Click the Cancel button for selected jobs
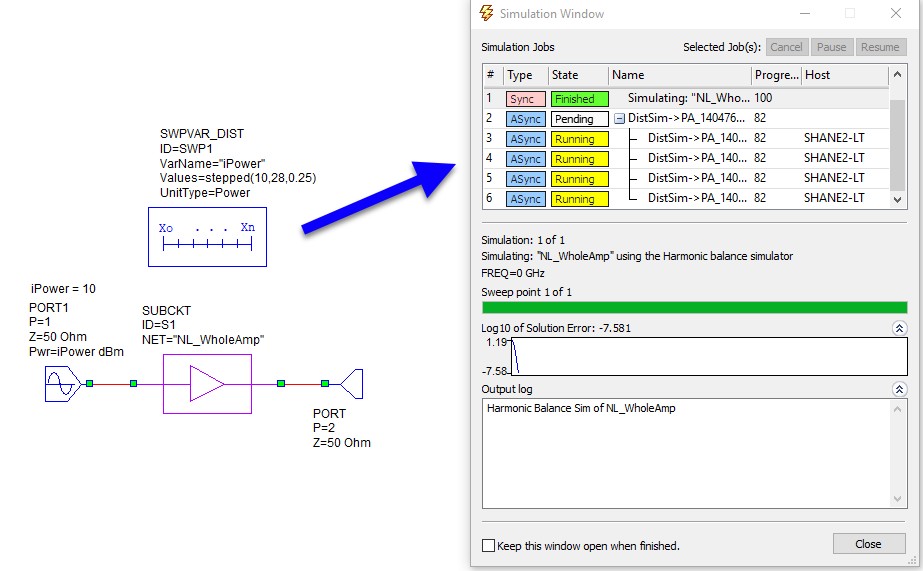Viewport: 923px width, 571px height. [x=786, y=47]
